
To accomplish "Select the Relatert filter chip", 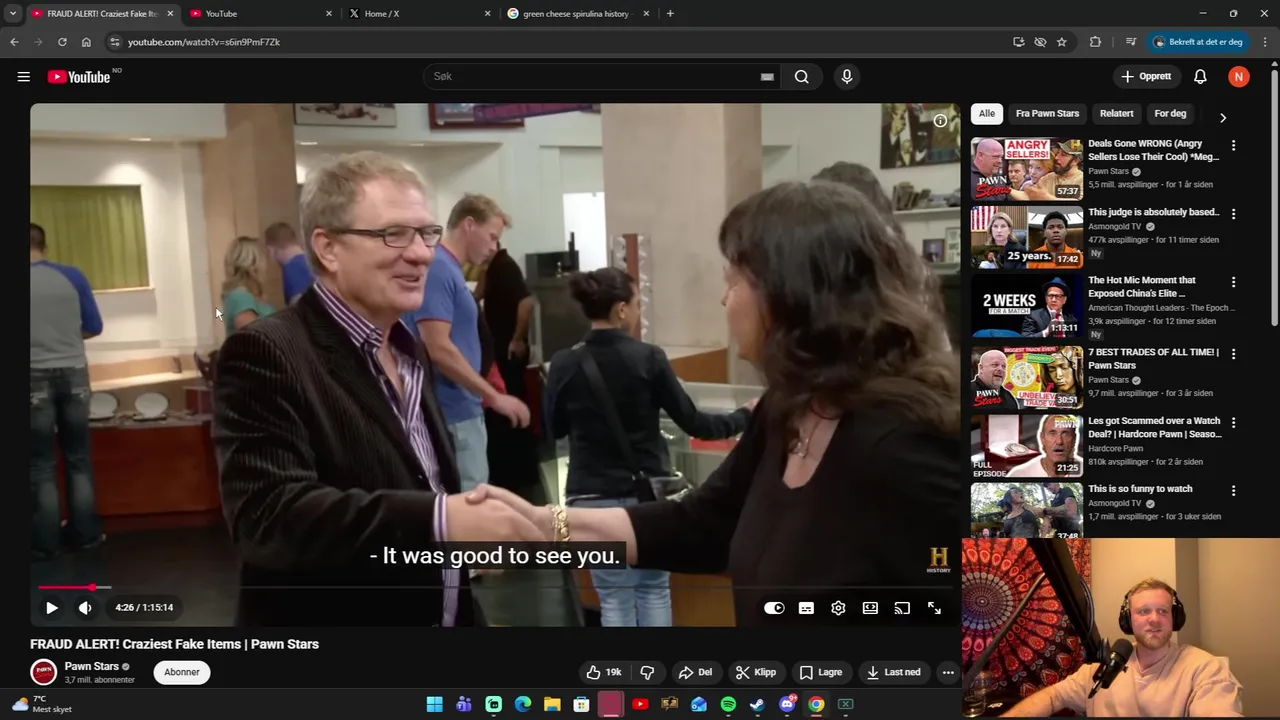I will [1116, 114].
